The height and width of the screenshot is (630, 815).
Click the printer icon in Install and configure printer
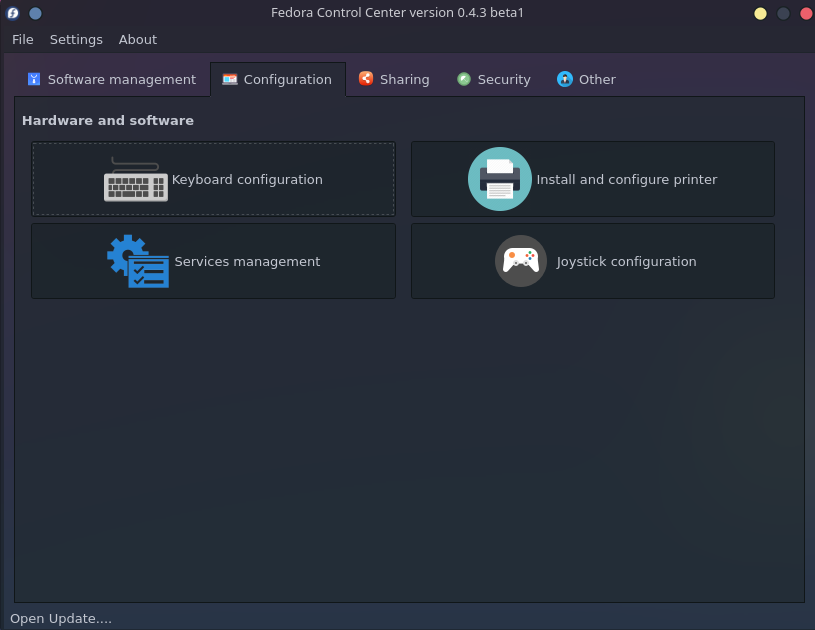[499, 179]
